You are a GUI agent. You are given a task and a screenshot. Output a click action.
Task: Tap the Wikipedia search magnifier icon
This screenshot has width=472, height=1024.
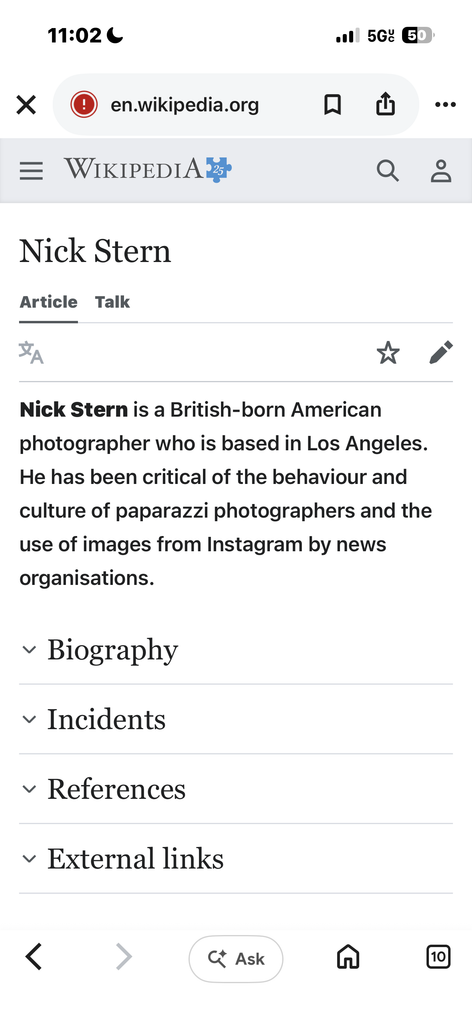tap(388, 171)
